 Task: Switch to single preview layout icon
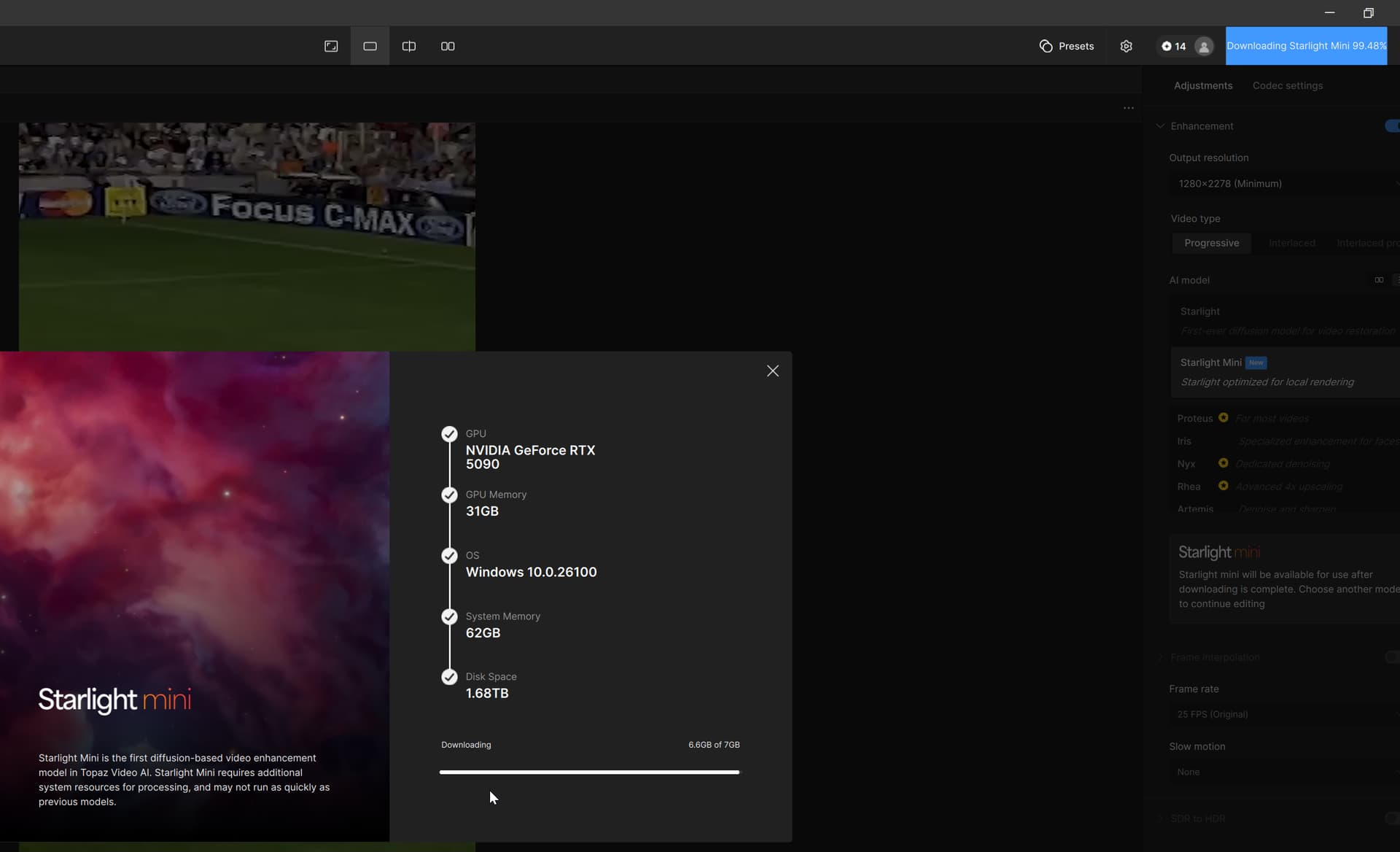tap(370, 46)
